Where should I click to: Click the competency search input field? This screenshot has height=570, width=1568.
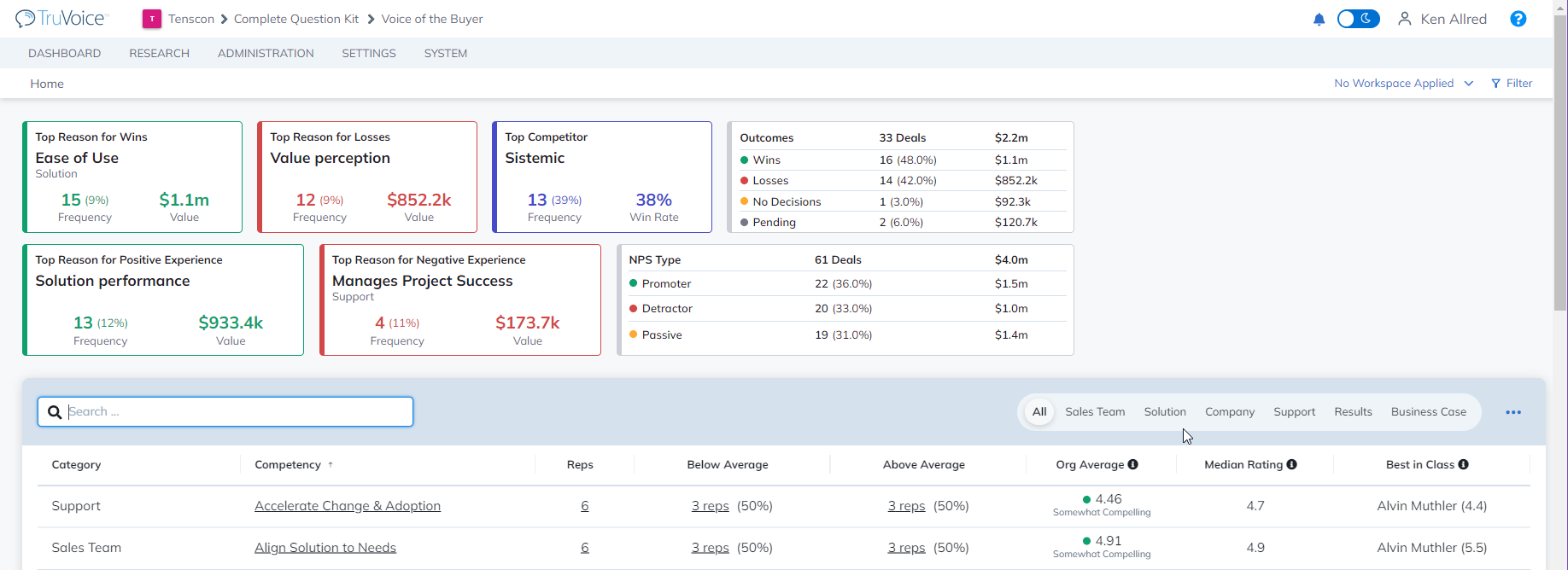click(x=225, y=411)
